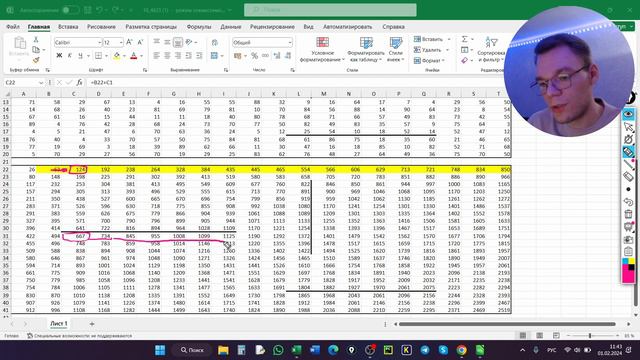The height and width of the screenshot is (360, 640).
Task: Switch to Разметка страницы tab
Action: pos(151,27)
